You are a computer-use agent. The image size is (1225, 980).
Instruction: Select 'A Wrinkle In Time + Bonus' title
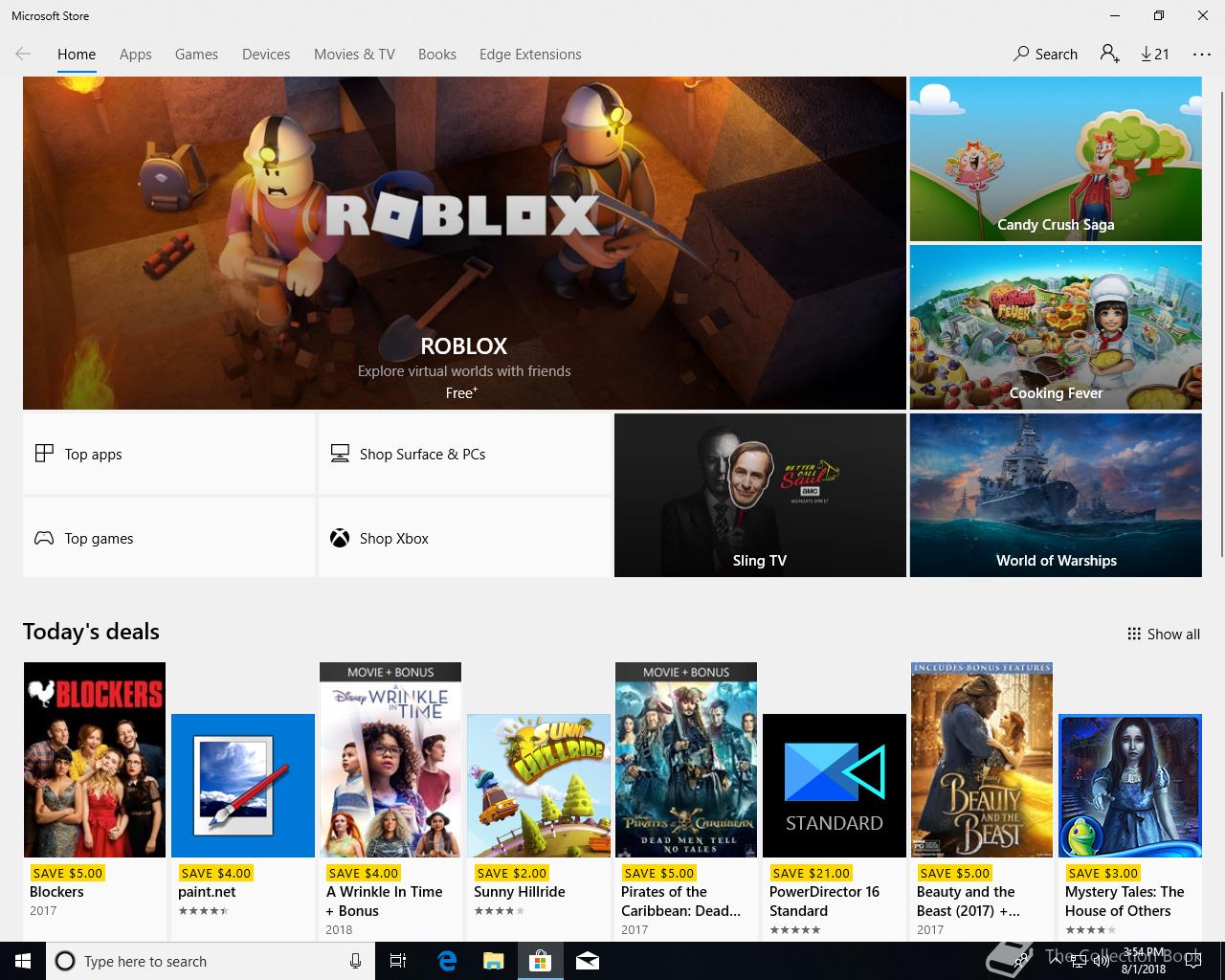point(385,902)
